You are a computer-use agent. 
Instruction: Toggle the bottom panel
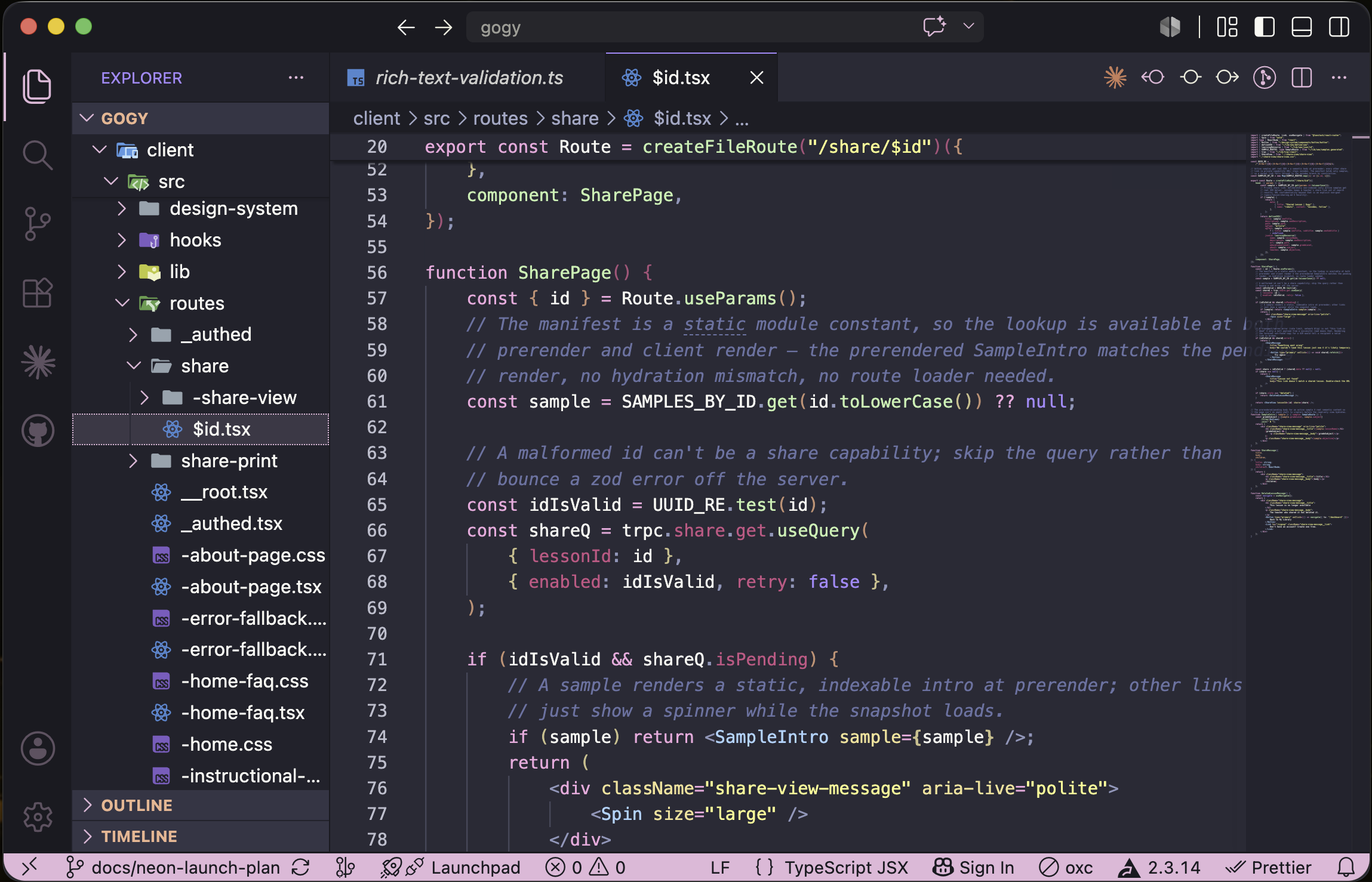(1302, 27)
